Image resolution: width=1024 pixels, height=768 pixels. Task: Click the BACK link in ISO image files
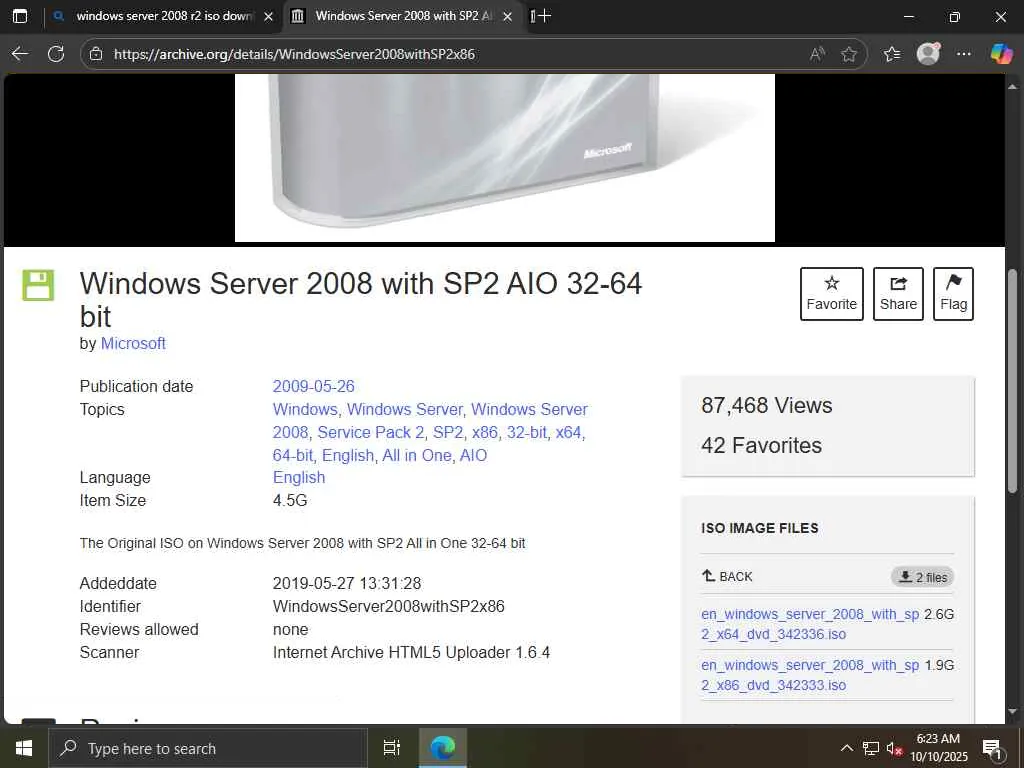(727, 576)
